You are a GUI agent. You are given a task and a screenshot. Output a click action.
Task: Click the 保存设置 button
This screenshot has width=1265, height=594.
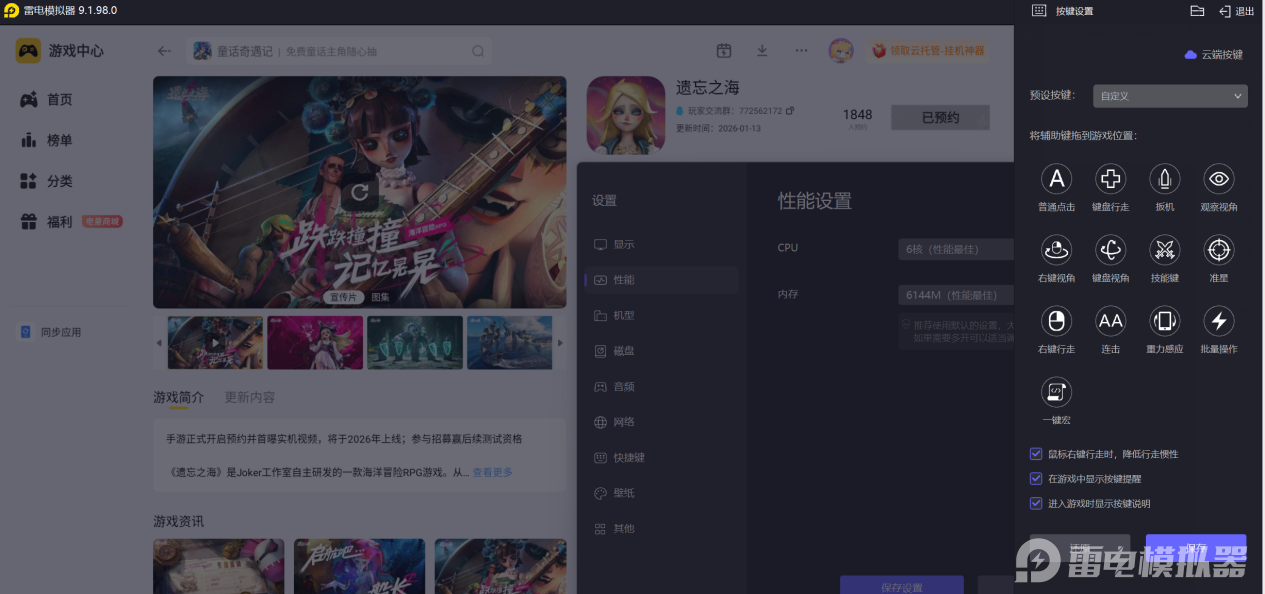[x=901, y=586]
